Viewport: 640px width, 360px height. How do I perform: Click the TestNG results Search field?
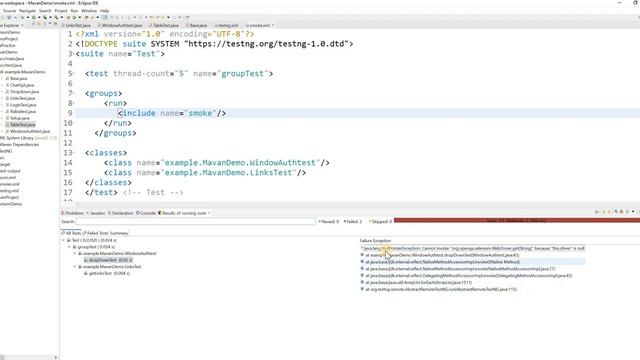(x=196, y=221)
